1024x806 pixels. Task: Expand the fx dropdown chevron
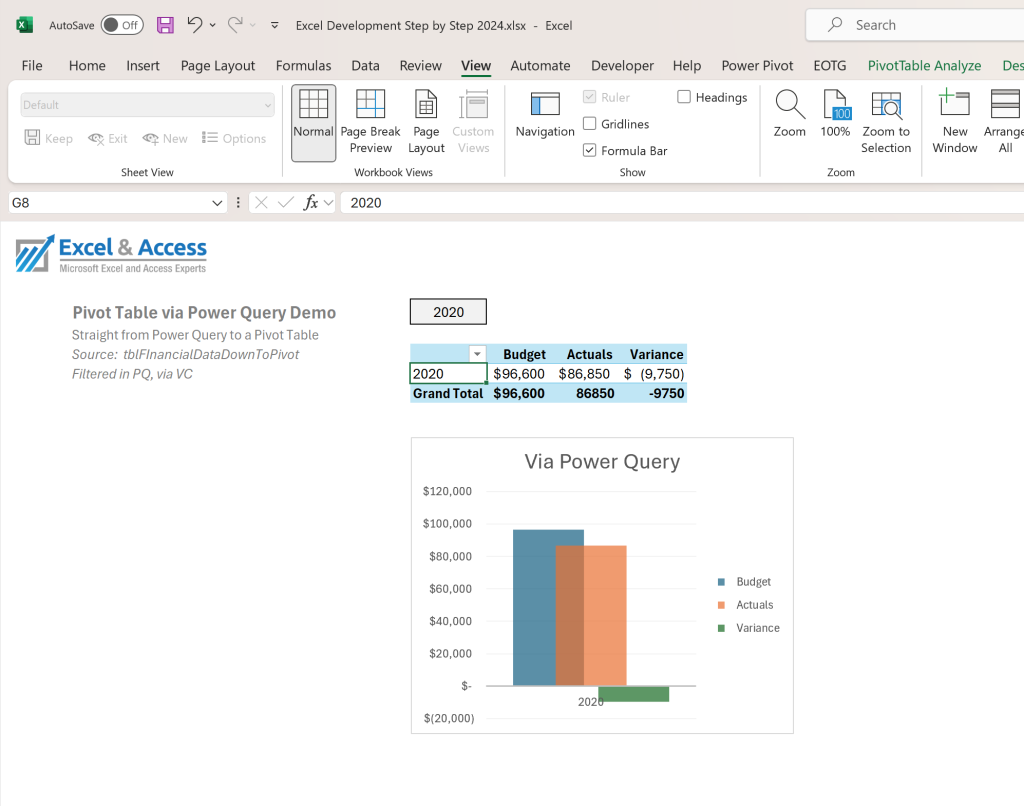tap(328, 203)
